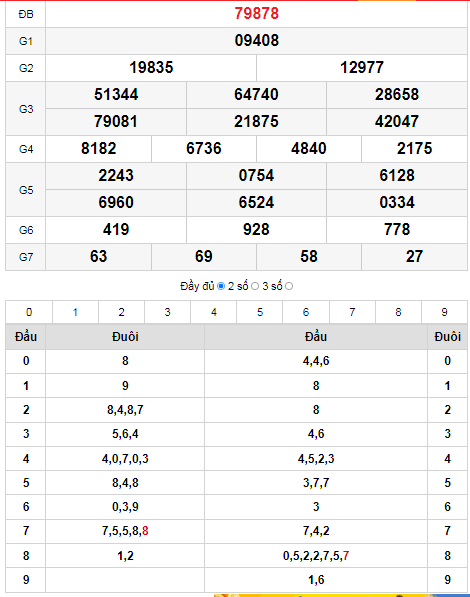Filter by digit 3 tab
The width and height of the screenshot is (470, 597).
(x=168, y=312)
